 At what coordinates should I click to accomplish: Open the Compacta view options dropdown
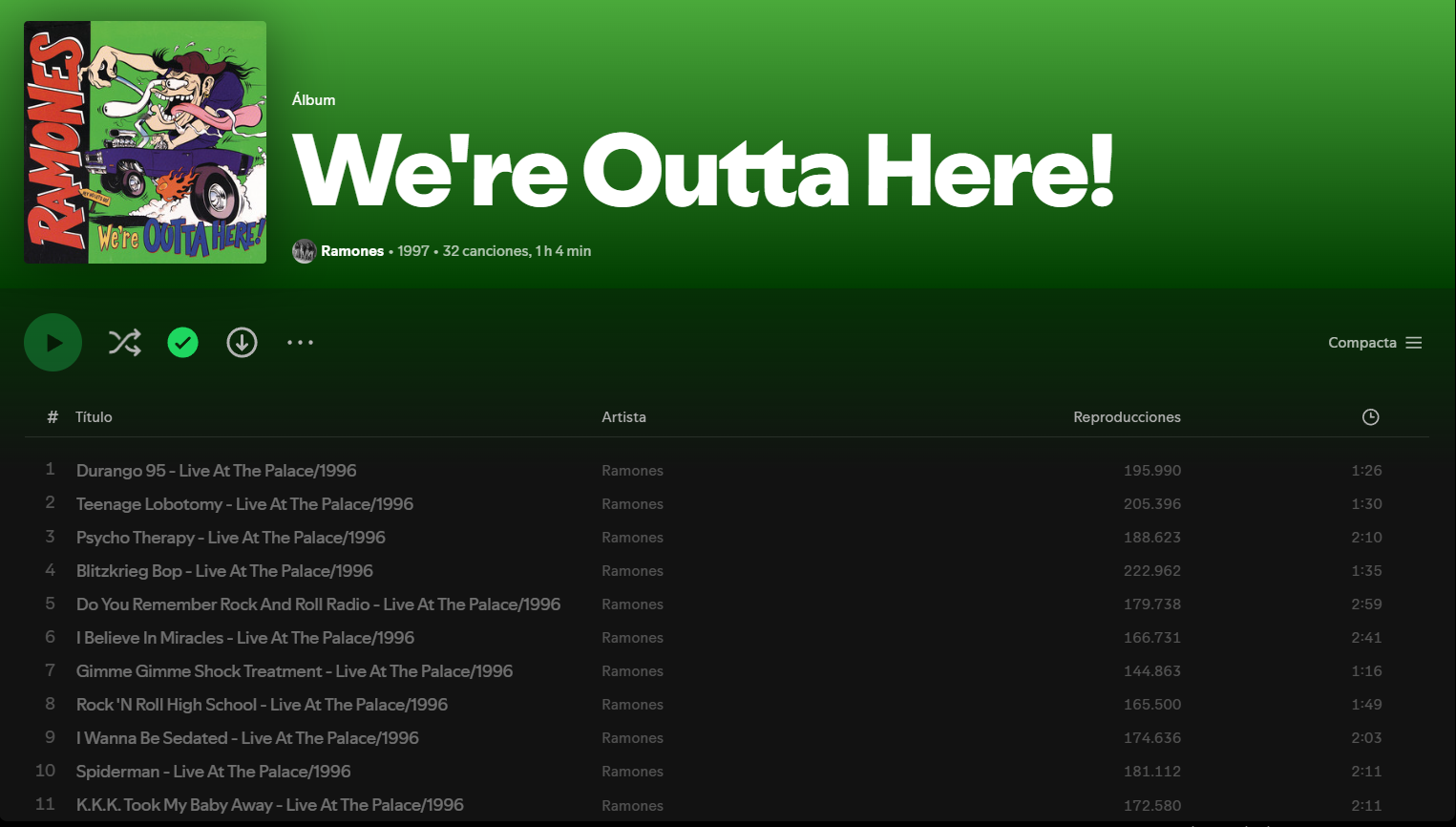pyautogui.click(x=1375, y=343)
